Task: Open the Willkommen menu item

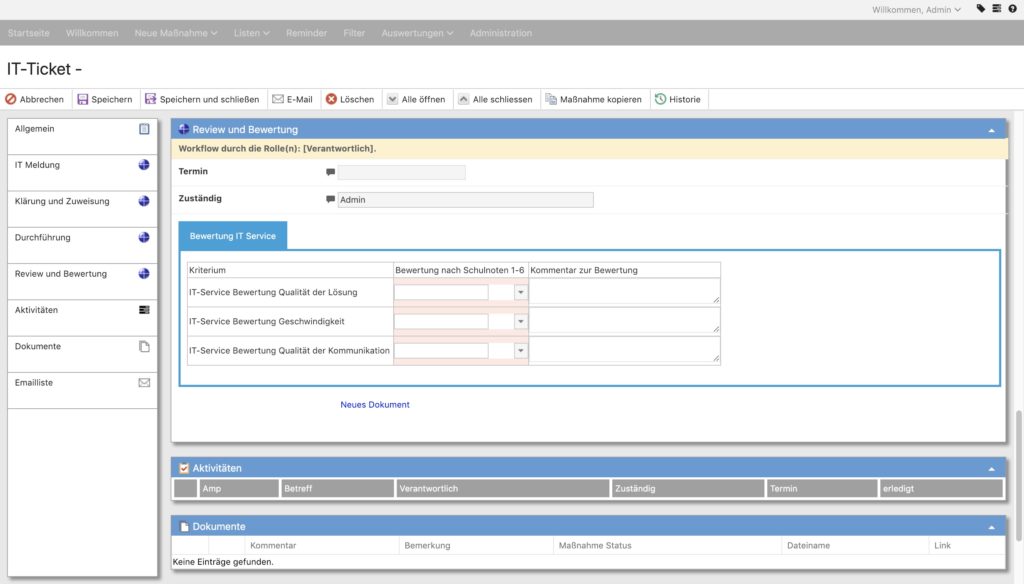Action: coord(92,33)
